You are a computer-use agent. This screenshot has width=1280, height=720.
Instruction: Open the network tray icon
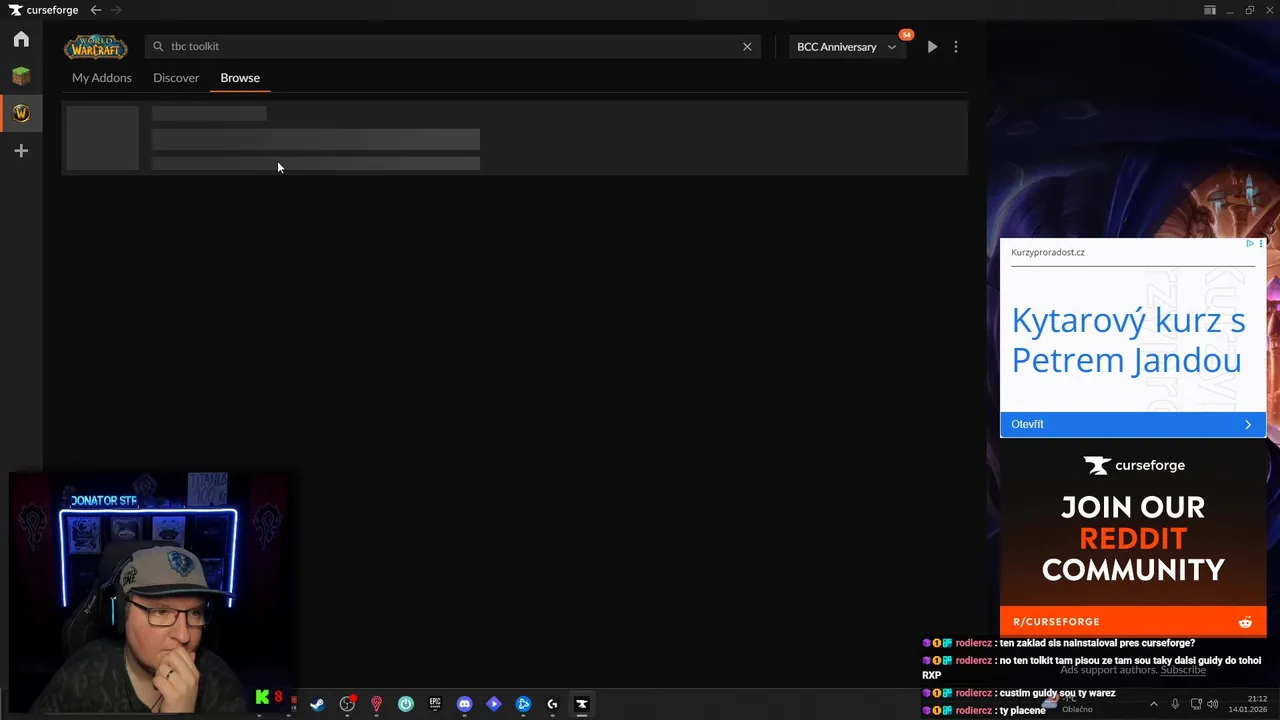(1196, 704)
